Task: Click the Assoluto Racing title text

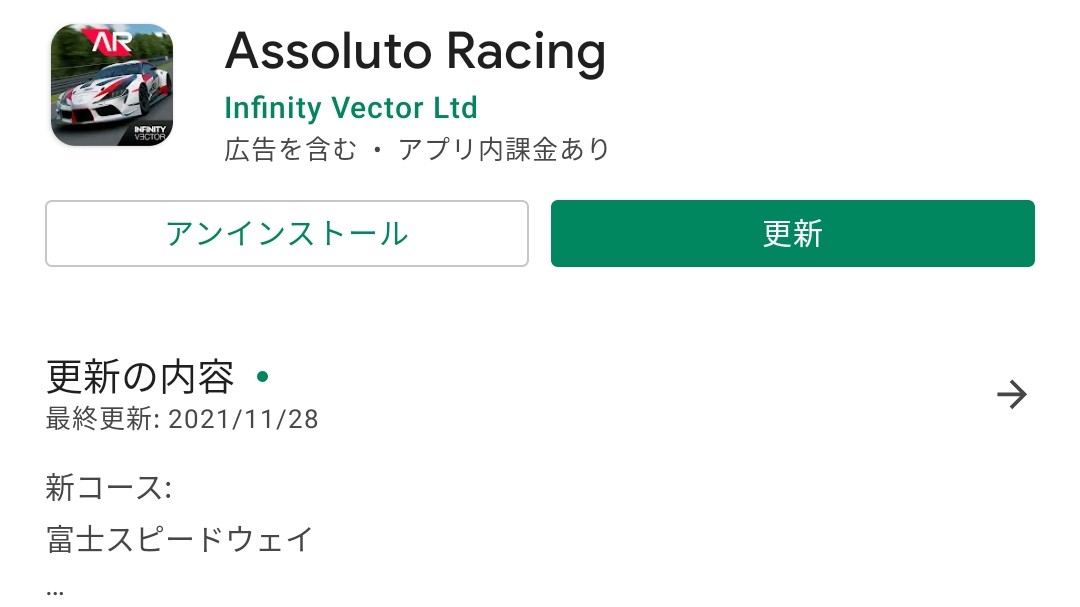Action: click(415, 52)
